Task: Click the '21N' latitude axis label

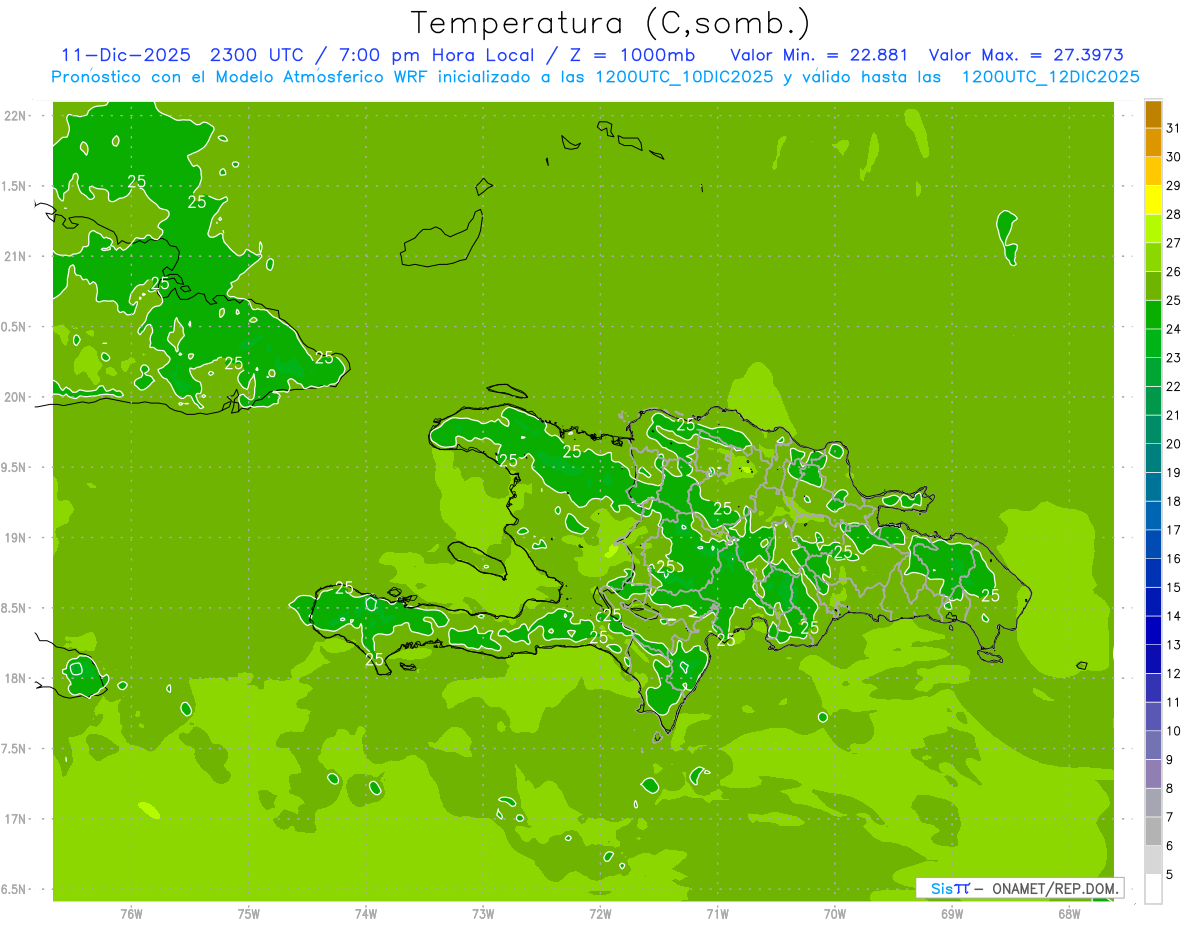Action: tap(15, 256)
